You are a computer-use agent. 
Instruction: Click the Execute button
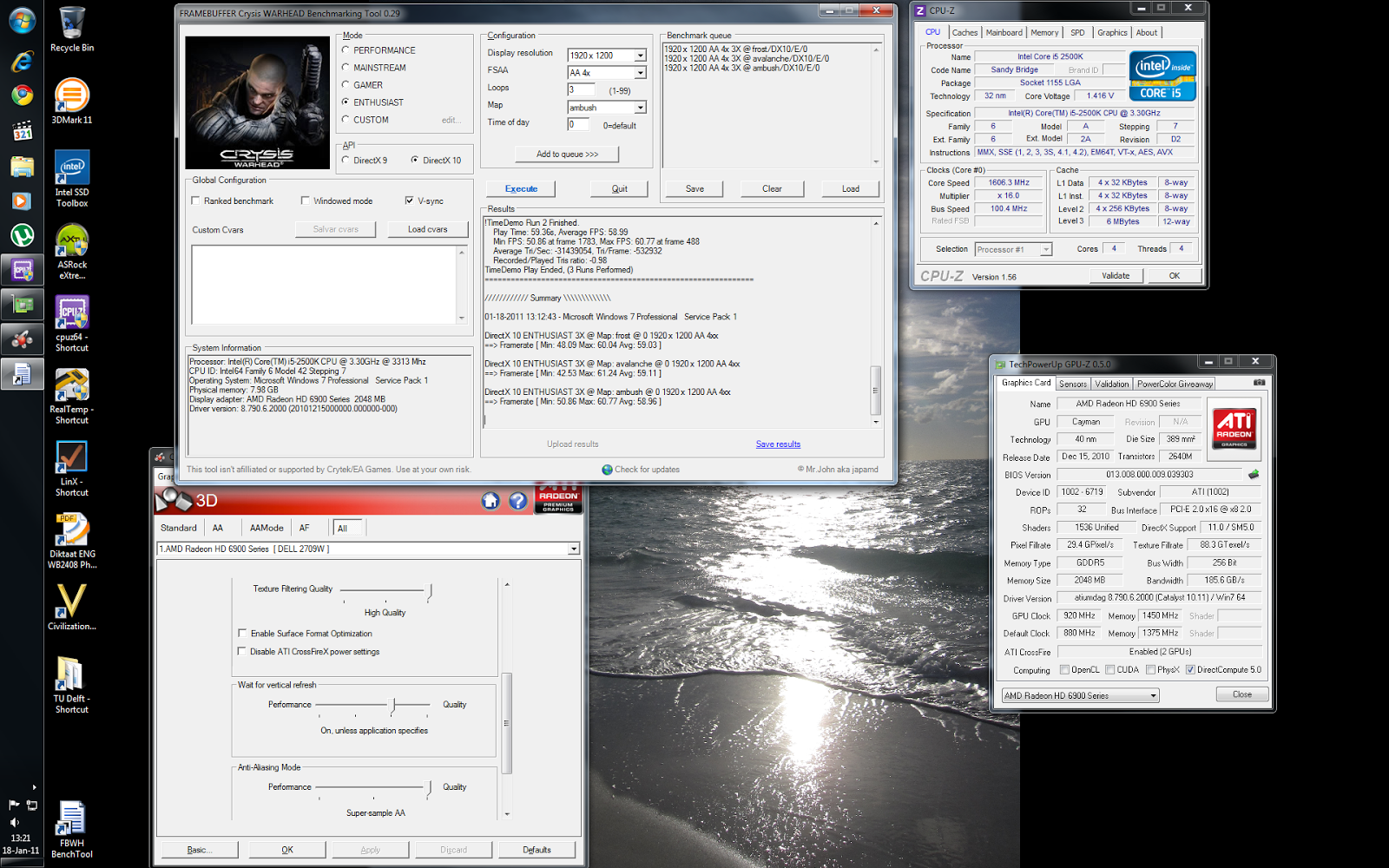521,188
